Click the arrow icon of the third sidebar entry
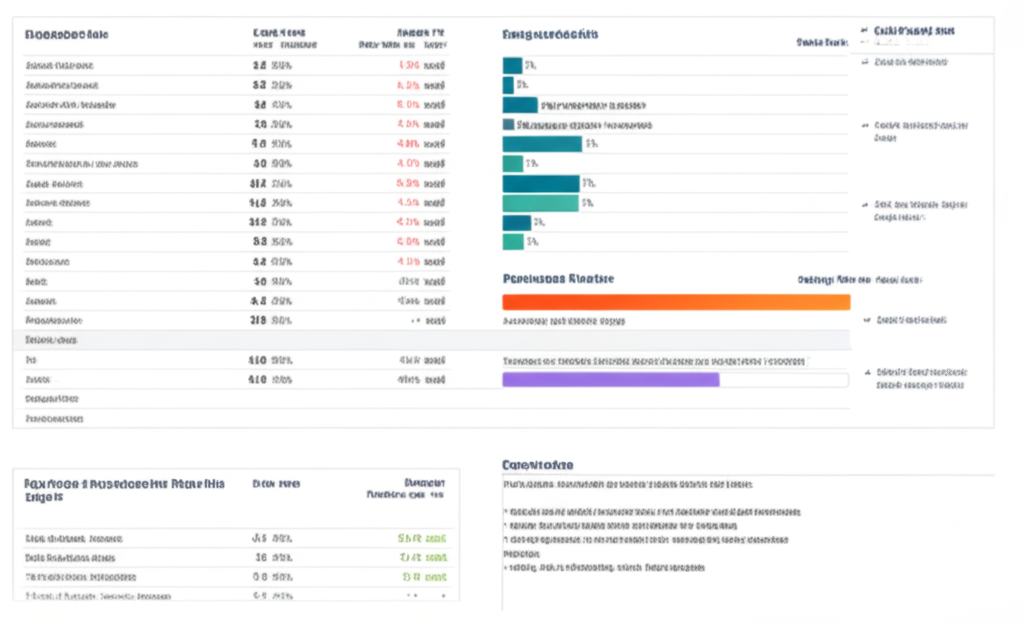 pos(864,126)
